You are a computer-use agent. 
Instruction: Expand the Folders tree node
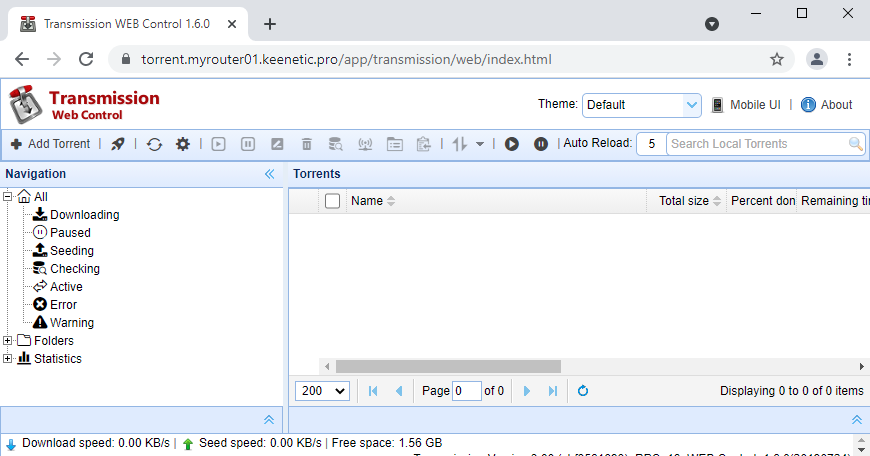(9, 341)
